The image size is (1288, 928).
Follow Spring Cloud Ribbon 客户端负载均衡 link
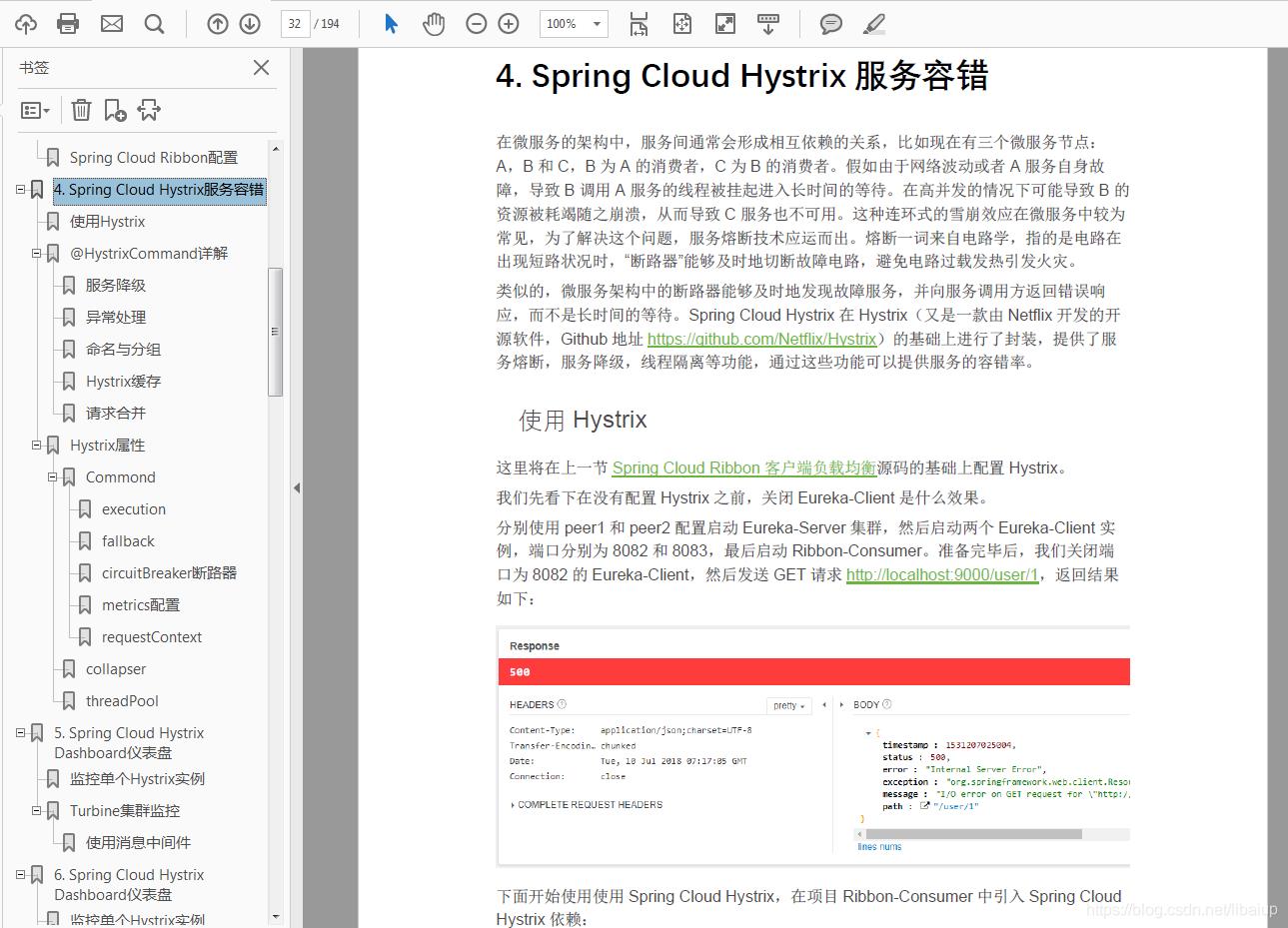pos(744,467)
